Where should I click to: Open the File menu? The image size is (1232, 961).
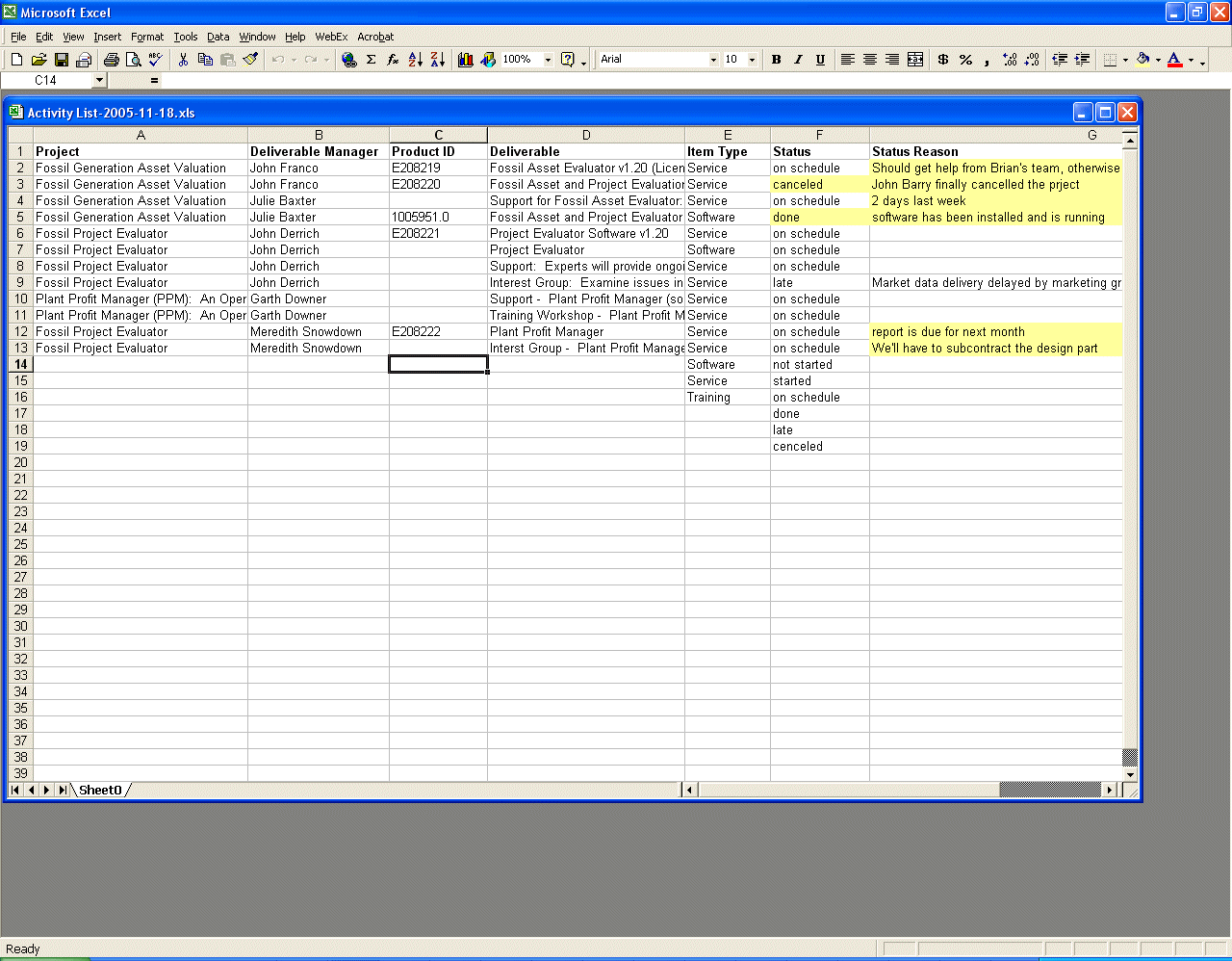[18, 37]
